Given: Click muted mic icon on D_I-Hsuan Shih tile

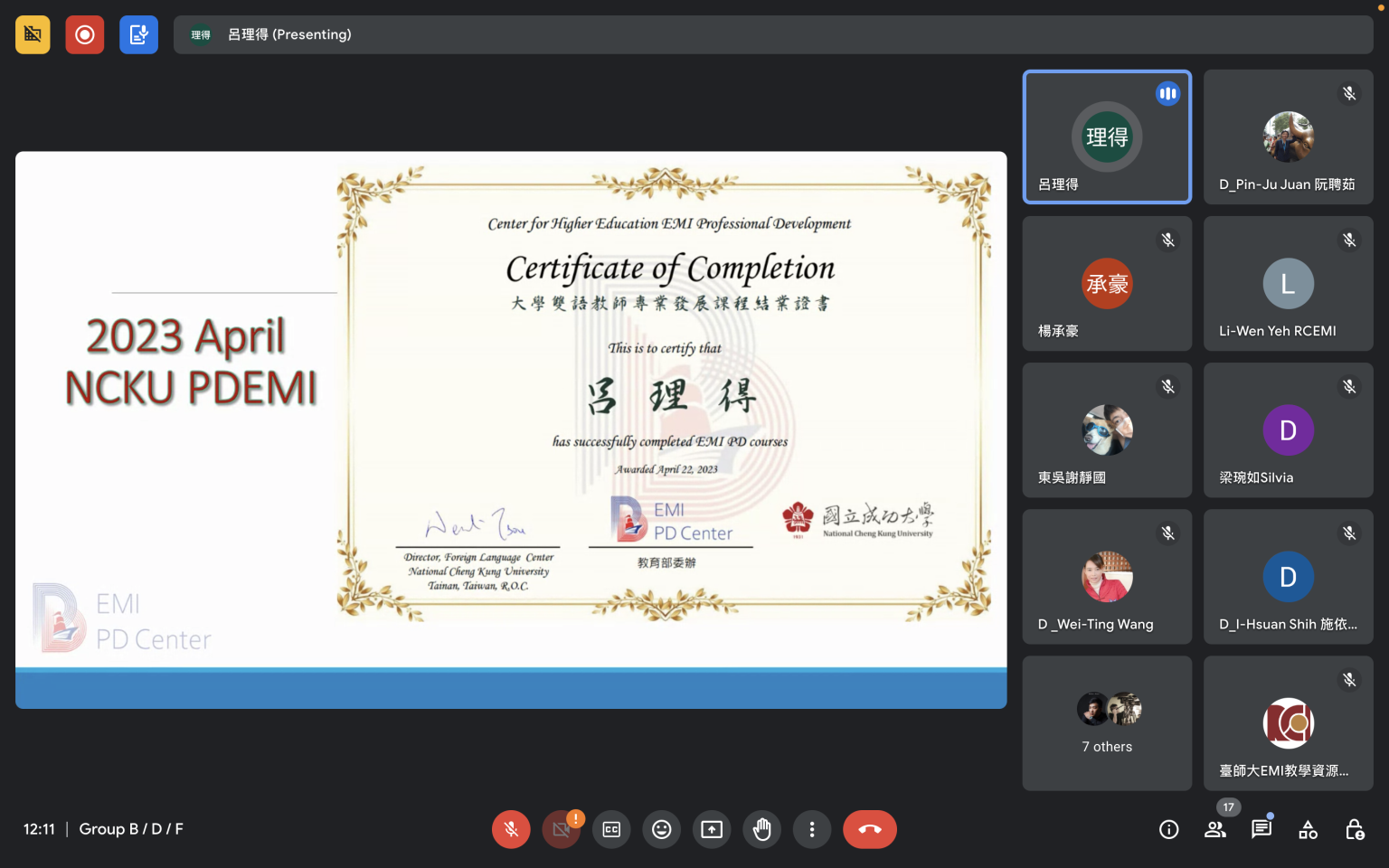Looking at the screenshot, I should (1349, 533).
